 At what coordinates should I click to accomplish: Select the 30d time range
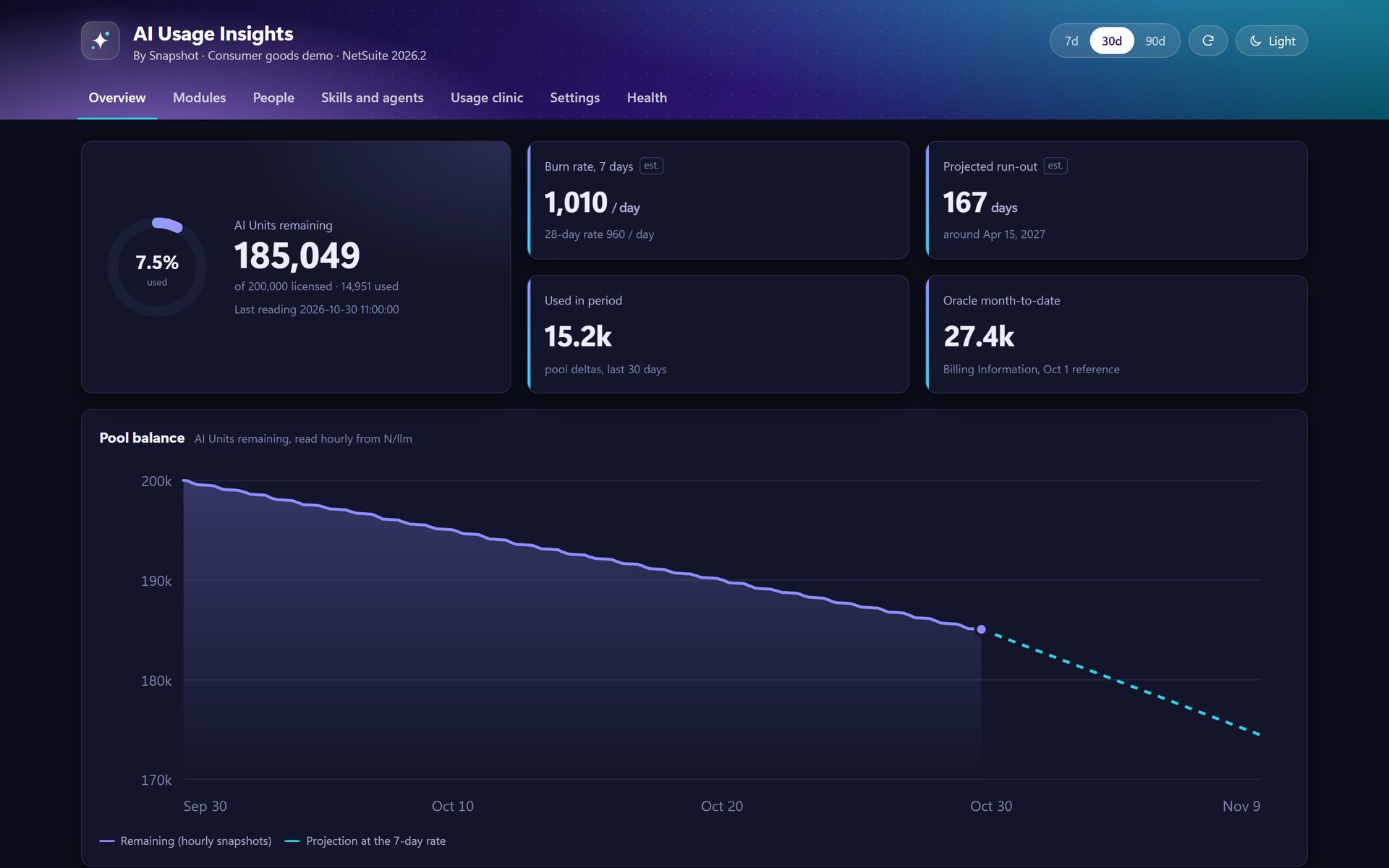tap(1112, 41)
